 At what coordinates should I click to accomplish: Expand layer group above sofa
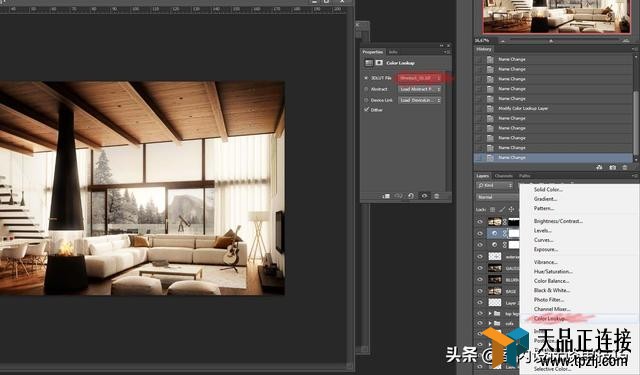point(490,313)
